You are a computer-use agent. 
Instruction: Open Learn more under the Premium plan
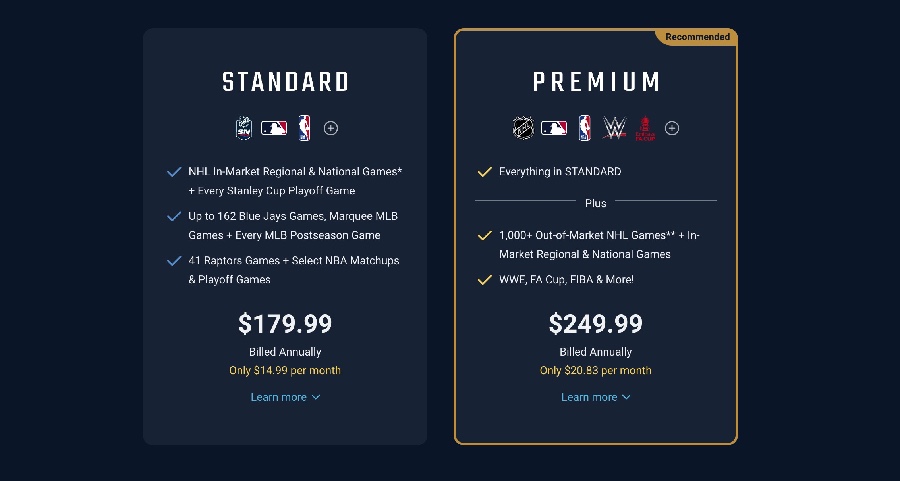(x=596, y=397)
